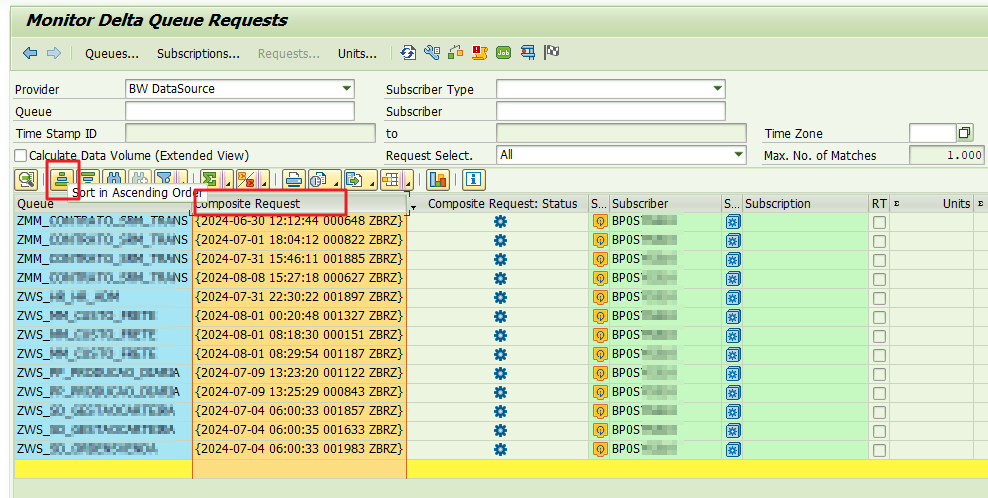Enable Calculate Data Volume (Extended View) checkbox
The height and width of the screenshot is (498, 988).
[x=21, y=156]
